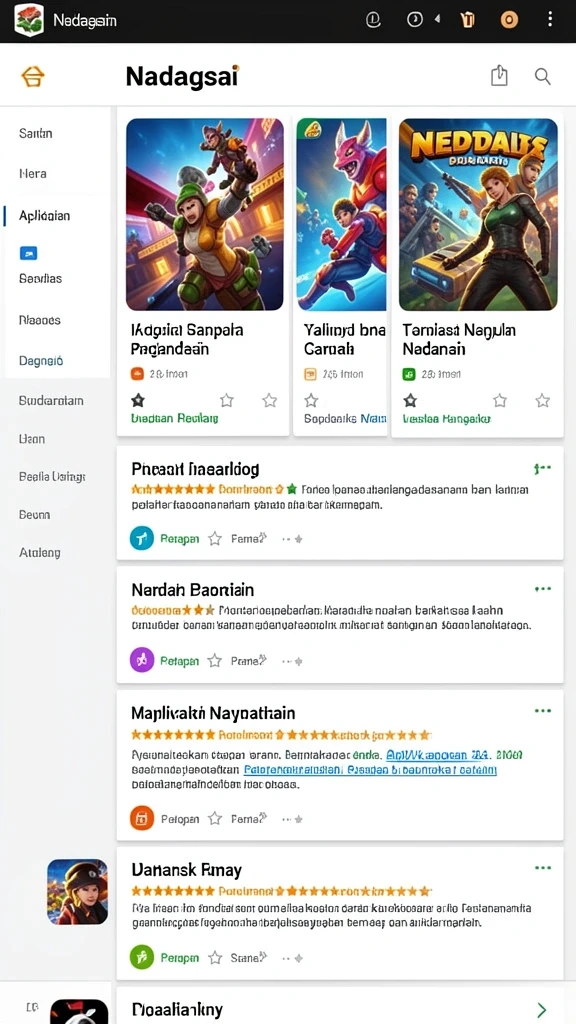
Task: Click the share icon next to search
Action: tap(499, 76)
